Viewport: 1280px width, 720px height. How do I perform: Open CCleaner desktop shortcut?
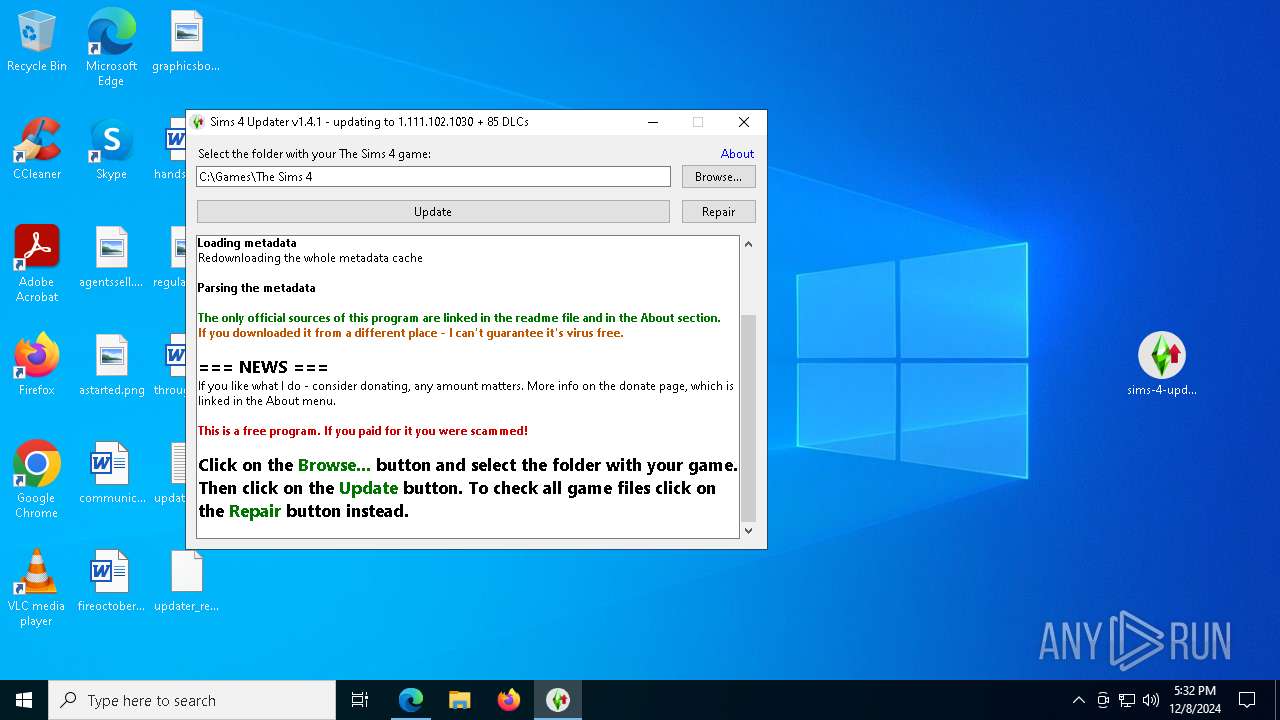click(37, 150)
